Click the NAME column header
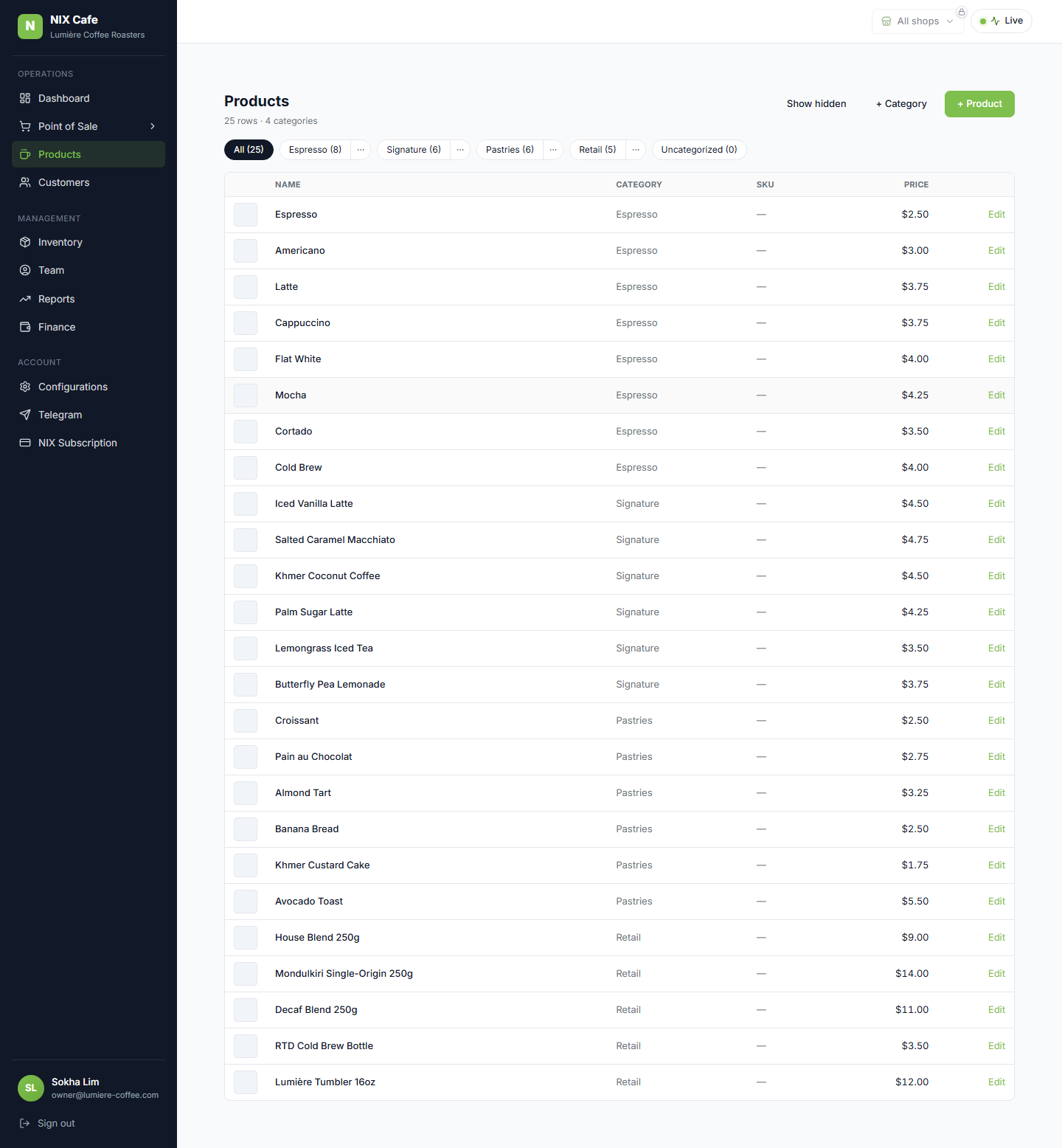This screenshot has width=1062, height=1148. coord(288,184)
